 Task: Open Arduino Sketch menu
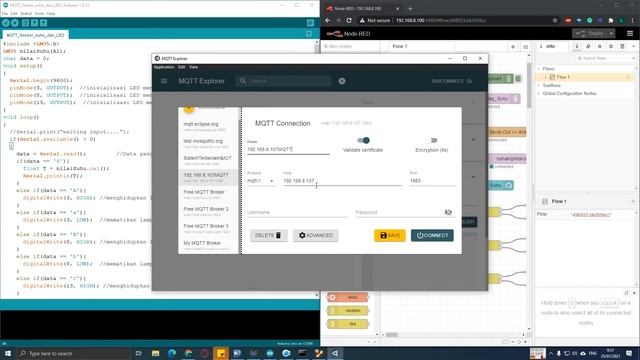click(x=26, y=13)
